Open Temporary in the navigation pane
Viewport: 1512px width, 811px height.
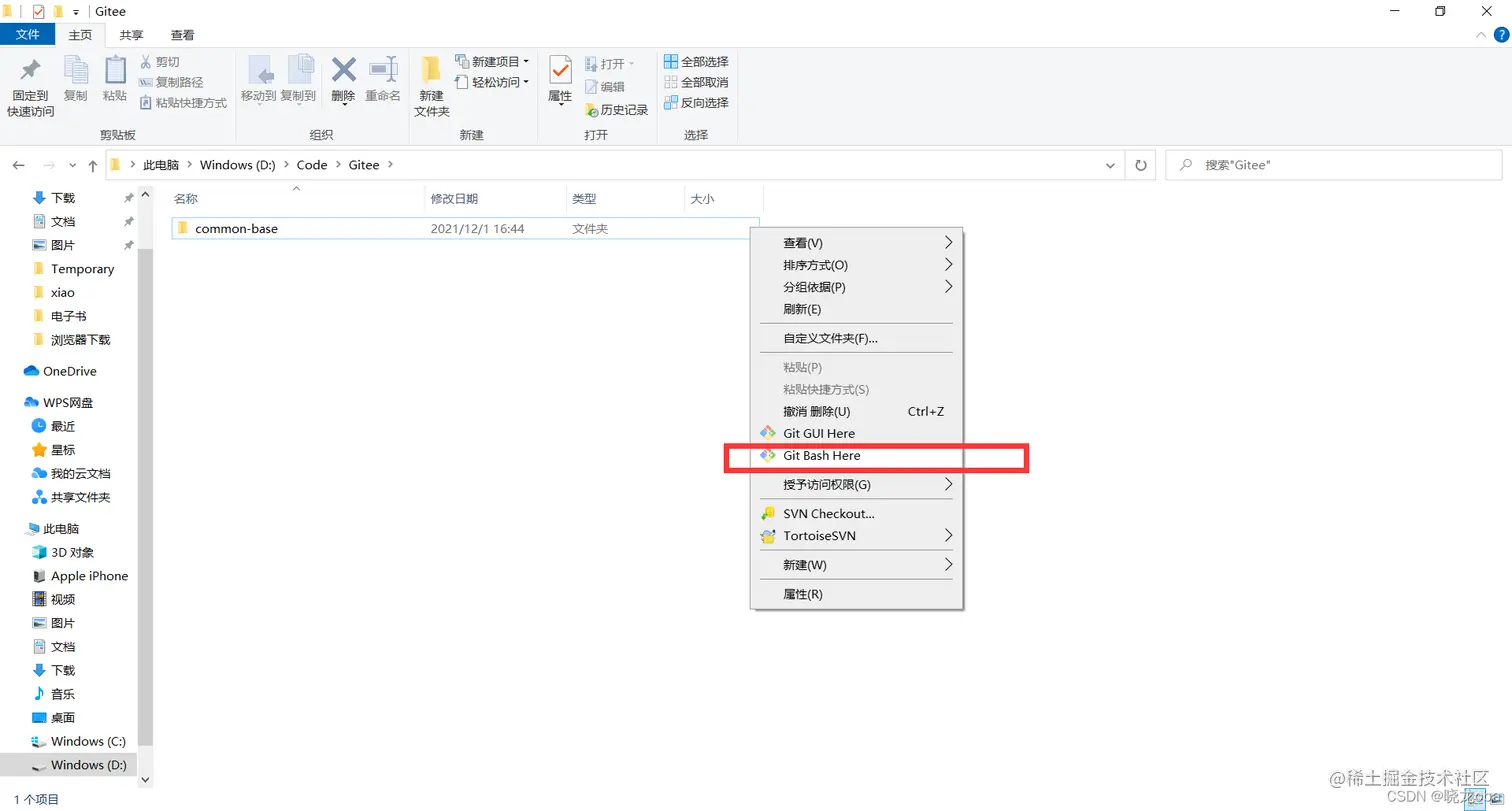(82, 269)
